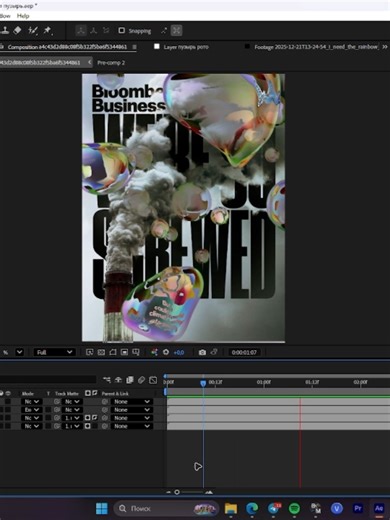The image size is (390, 520).
Task: Open the second layer's Mode dropdown
Action: 32,410
